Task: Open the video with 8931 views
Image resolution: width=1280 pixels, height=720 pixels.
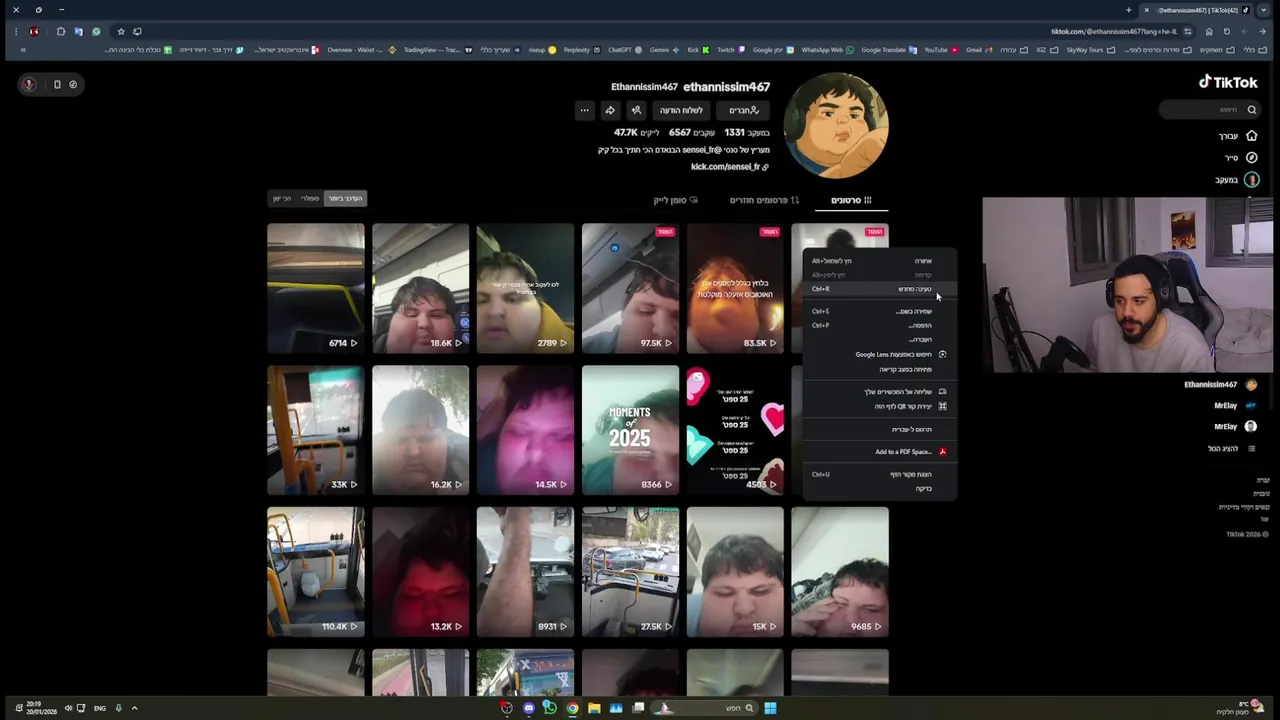Action: [x=525, y=572]
